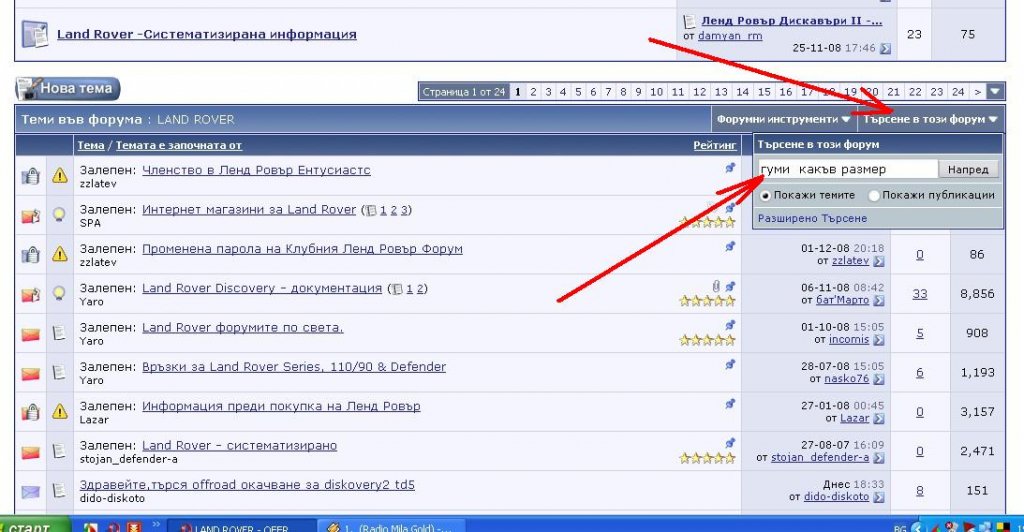Click attachment paperclip icon on документация row

(716, 286)
